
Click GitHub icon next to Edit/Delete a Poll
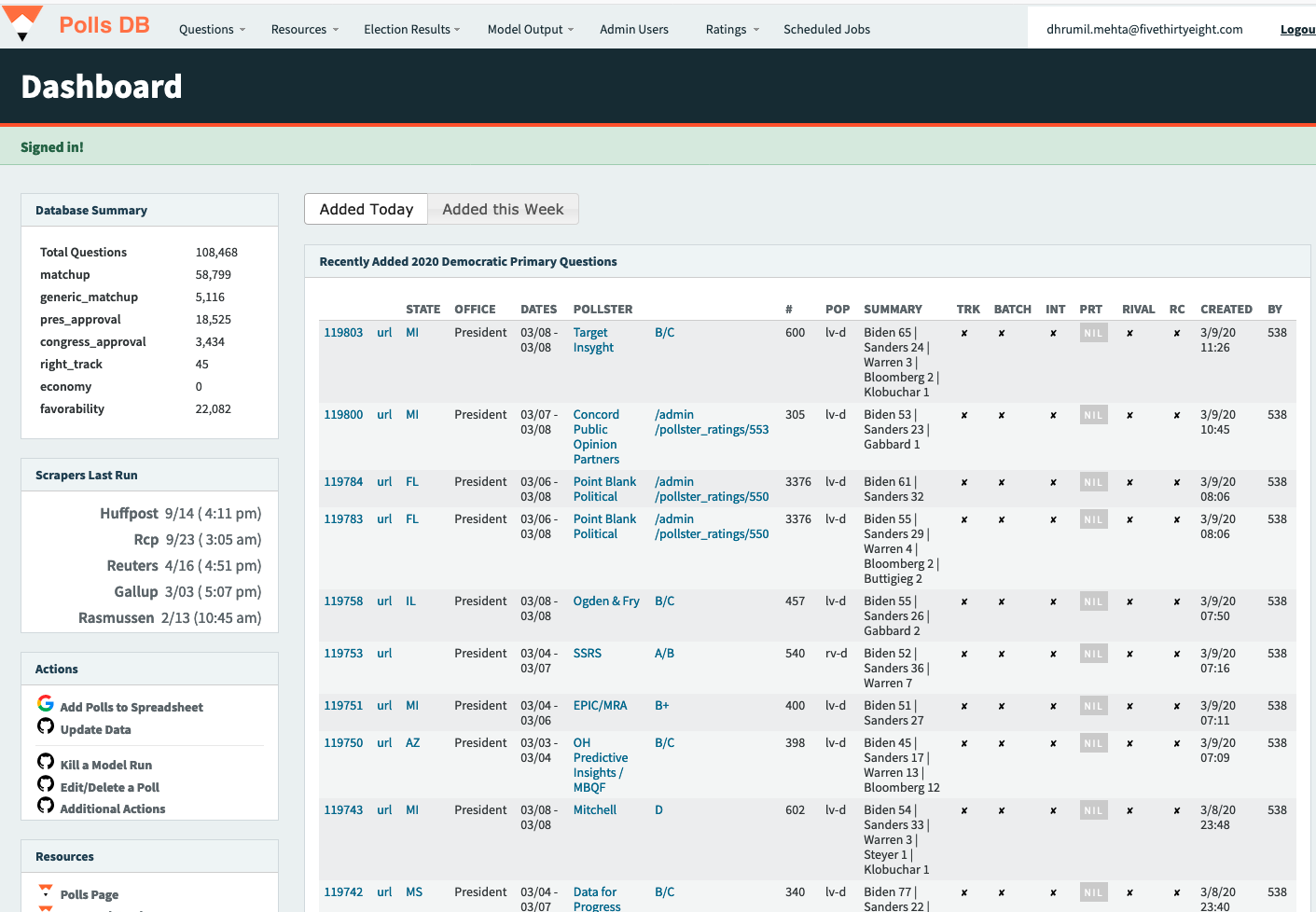click(46, 783)
